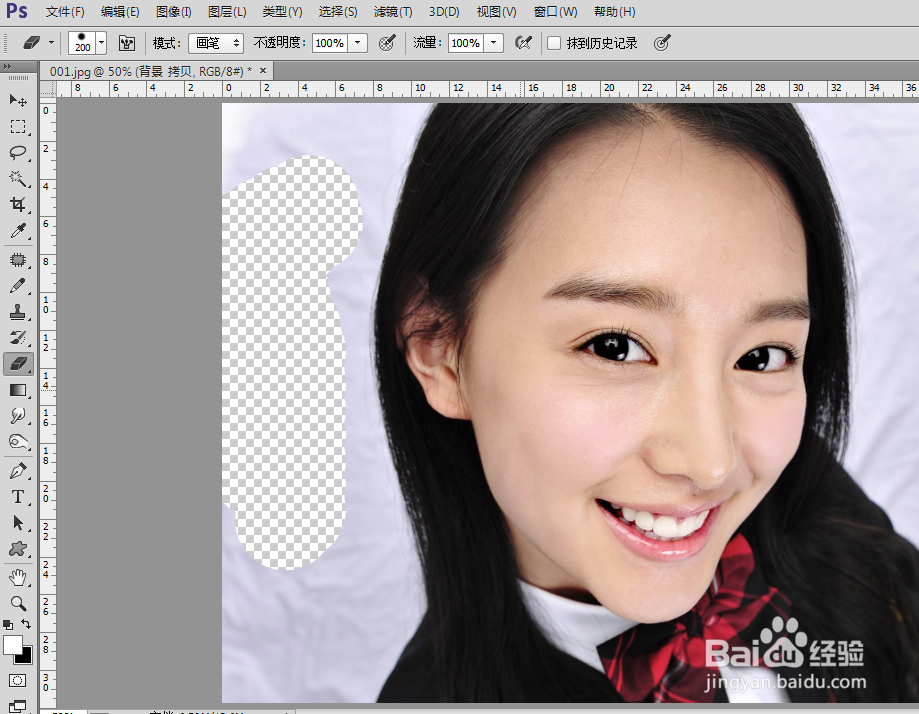
Task: Select the Gradient tool
Action: [18, 390]
